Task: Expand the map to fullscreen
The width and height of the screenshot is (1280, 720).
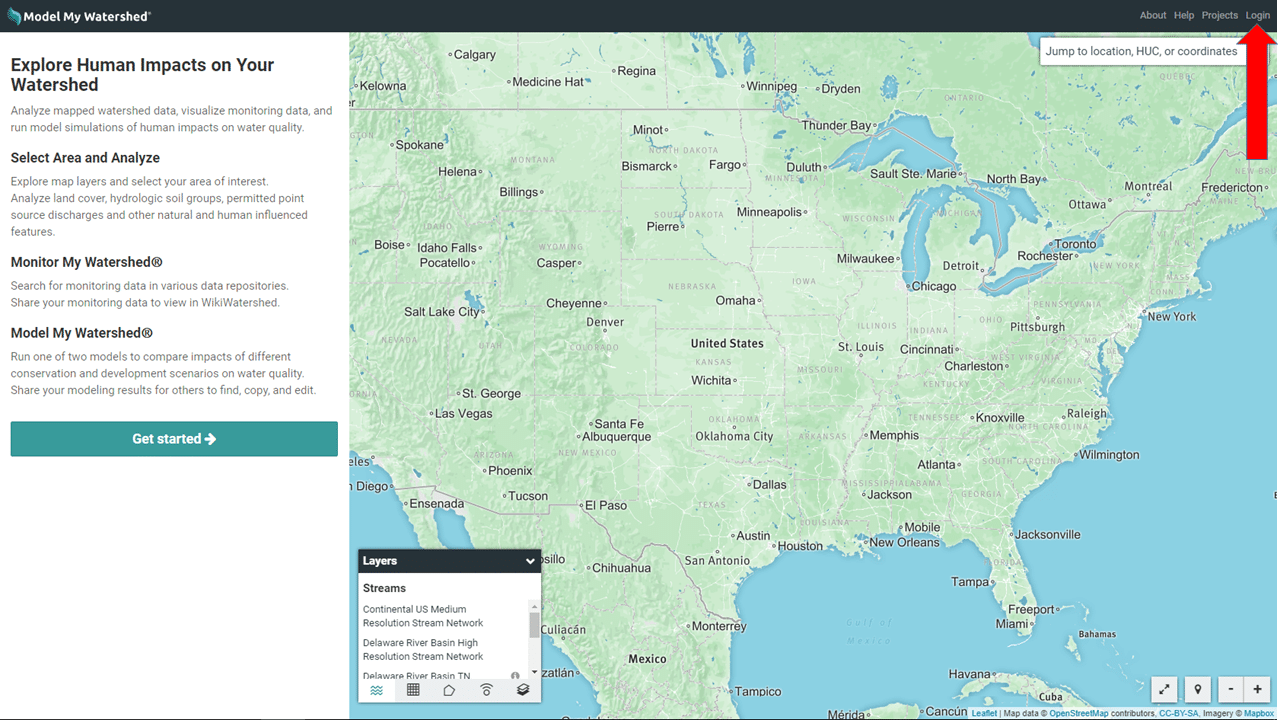Action: coord(1163,689)
